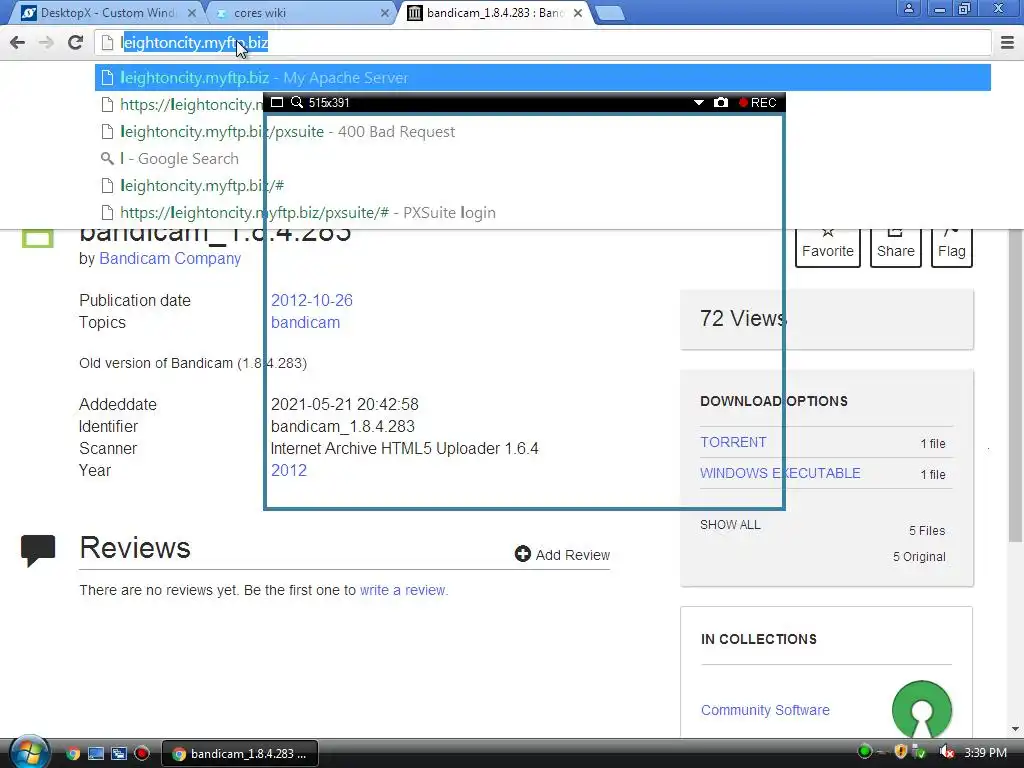Click the 'write a review' link

pos(403,590)
